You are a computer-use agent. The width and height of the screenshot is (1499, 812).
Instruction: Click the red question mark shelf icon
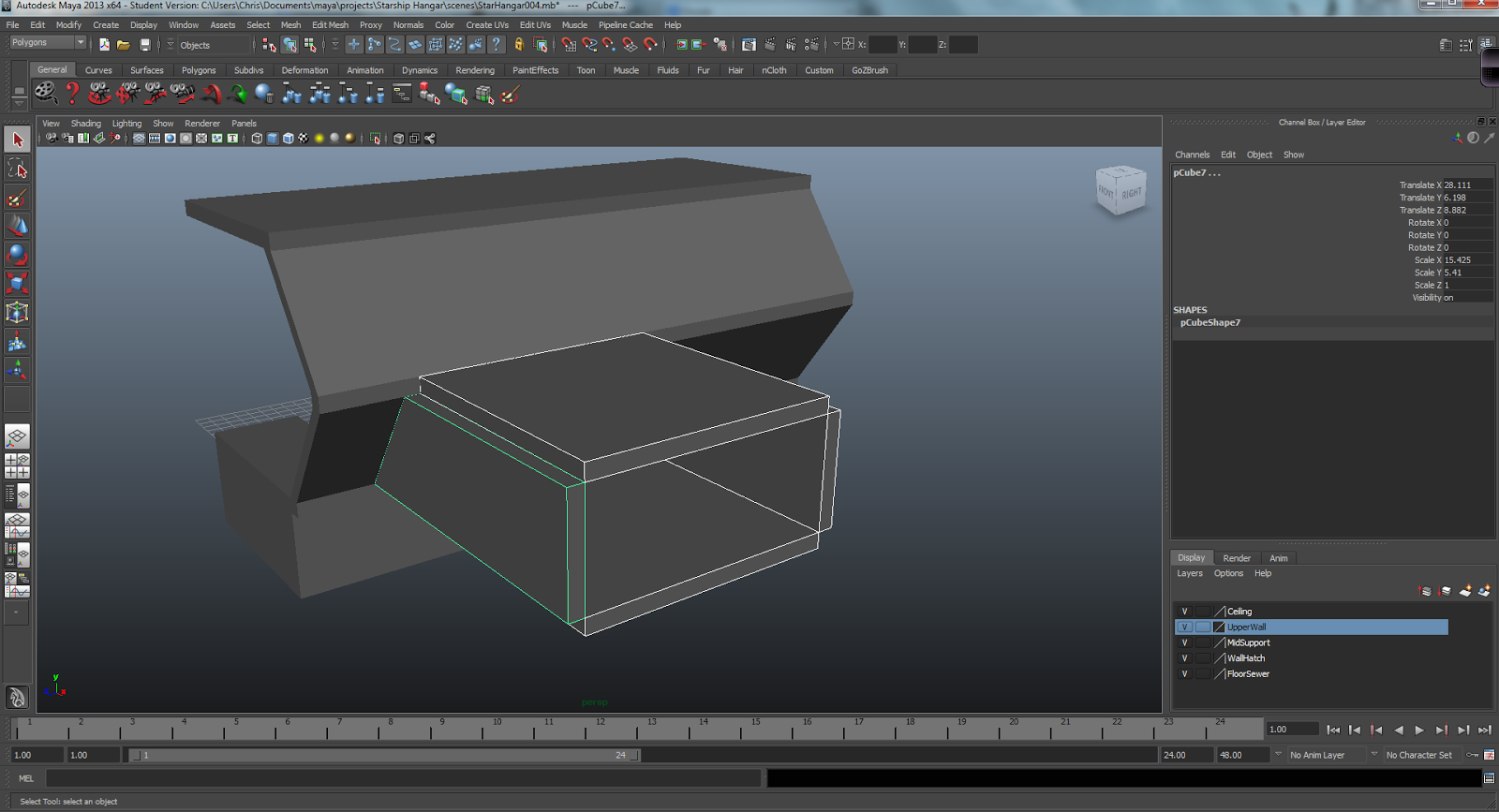72,93
